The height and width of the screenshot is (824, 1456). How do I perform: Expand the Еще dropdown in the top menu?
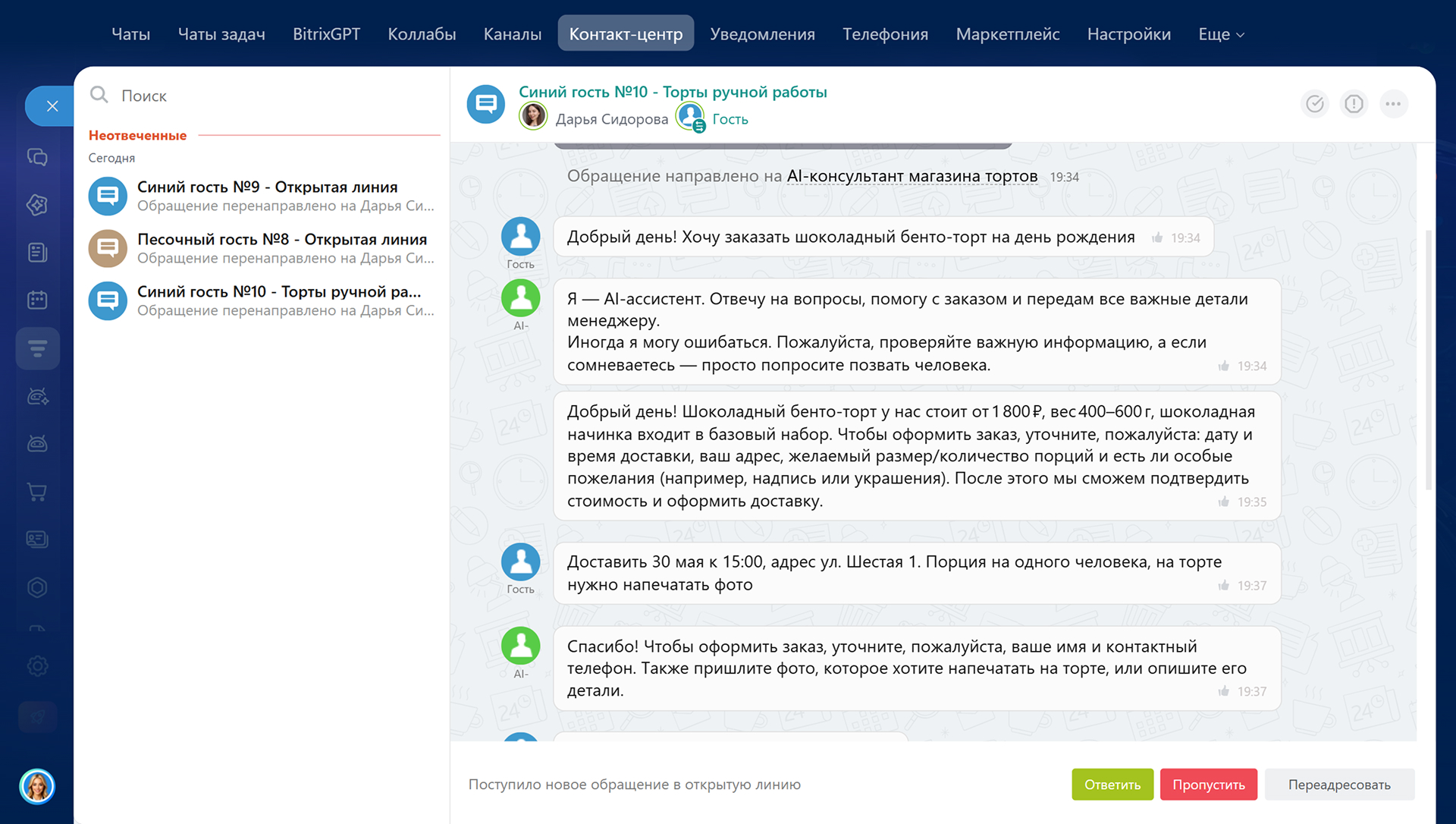click(x=1221, y=34)
